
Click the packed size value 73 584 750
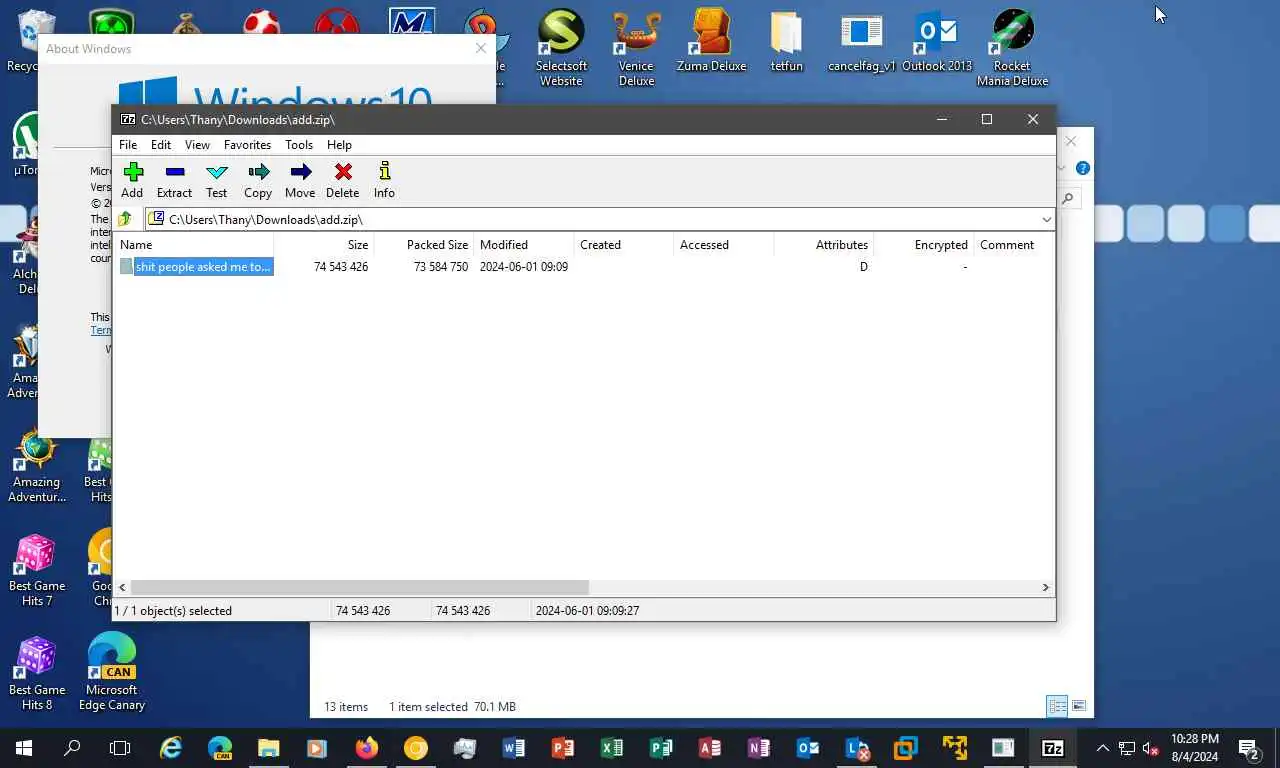coord(441,267)
